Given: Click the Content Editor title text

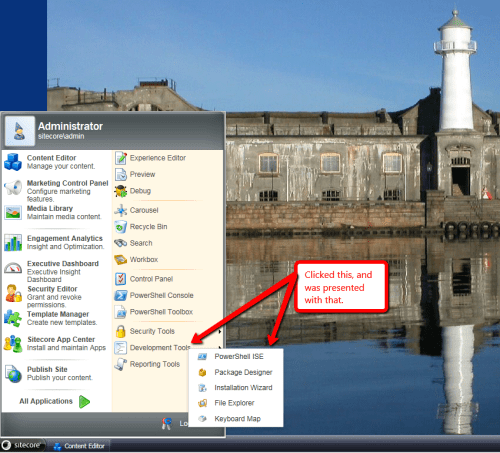Looking at the screenshot, I should coord(51,158).
